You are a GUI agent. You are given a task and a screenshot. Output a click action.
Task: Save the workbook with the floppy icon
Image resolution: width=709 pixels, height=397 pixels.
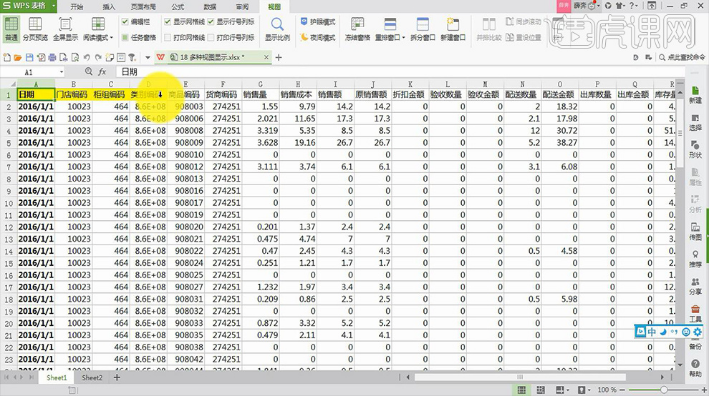[x=29, y=57]
